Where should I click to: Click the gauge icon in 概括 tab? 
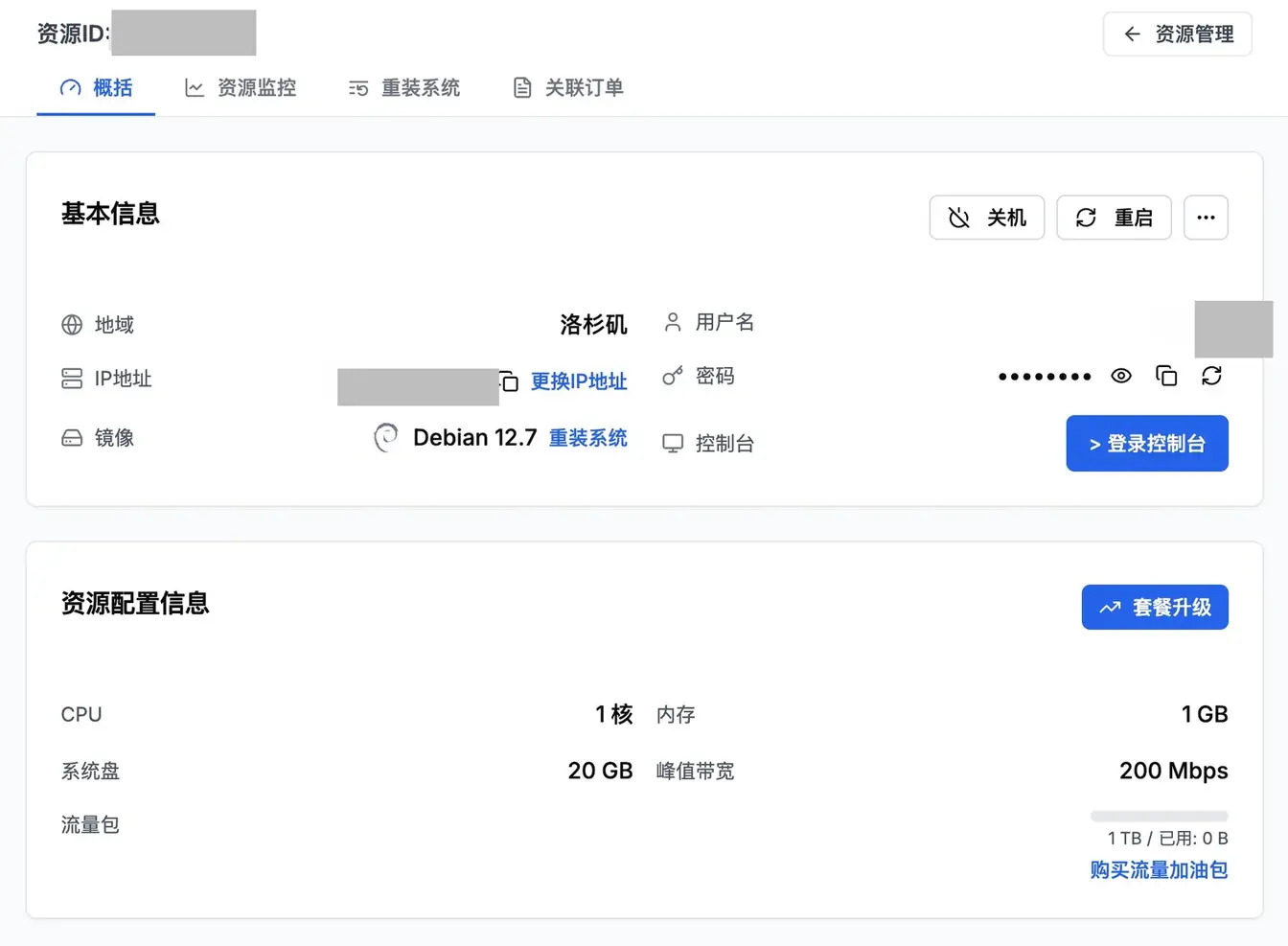[70, 88]
